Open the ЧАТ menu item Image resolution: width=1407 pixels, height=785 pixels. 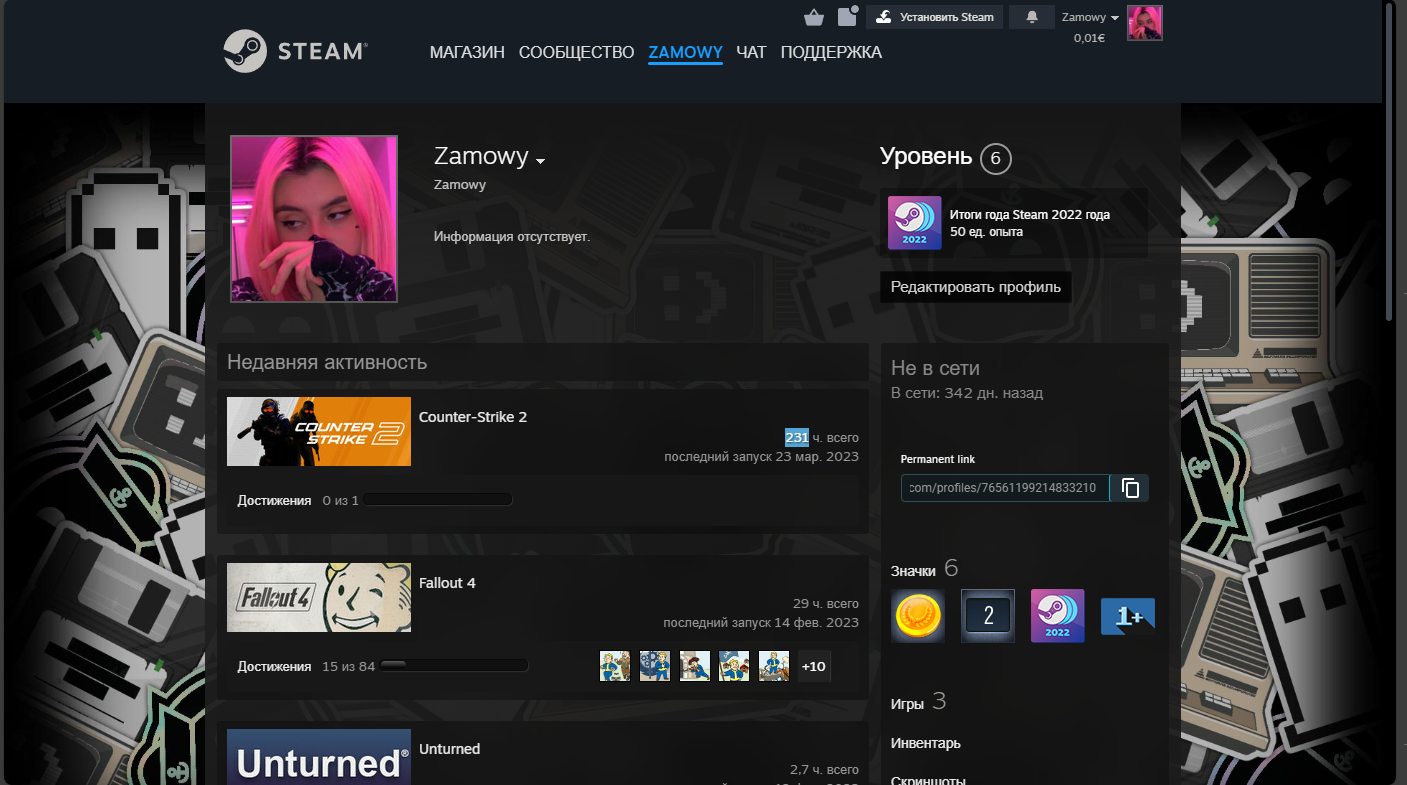(751, 52)
